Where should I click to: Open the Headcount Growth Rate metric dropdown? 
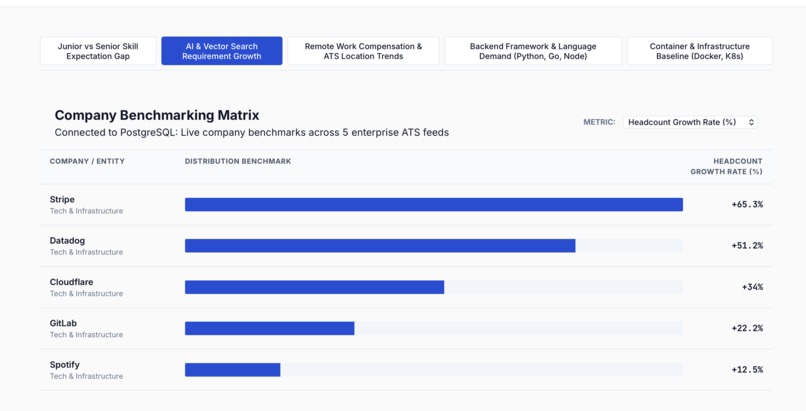click(690, 122)
